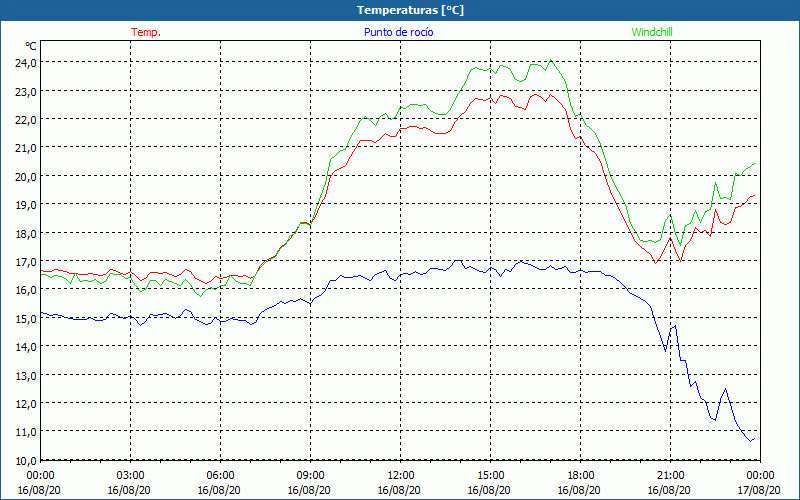Image resolution: width=800 pixels, height=500 pixels.
Task: Click the '23,0' y-axis value
Action: pyautogui.click(x=26, y=91)
